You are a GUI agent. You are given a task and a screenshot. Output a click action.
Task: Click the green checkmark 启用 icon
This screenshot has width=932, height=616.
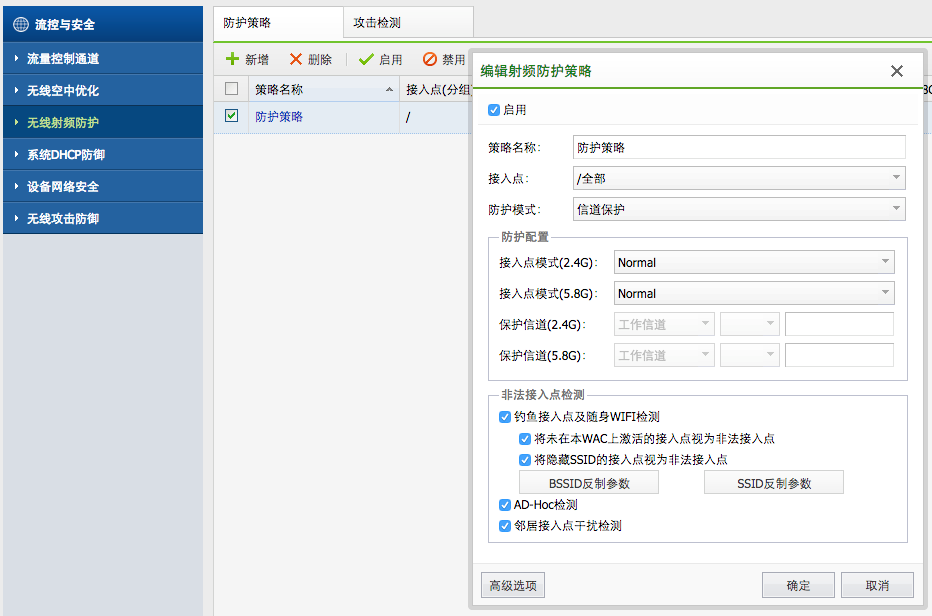pos(366,60)
